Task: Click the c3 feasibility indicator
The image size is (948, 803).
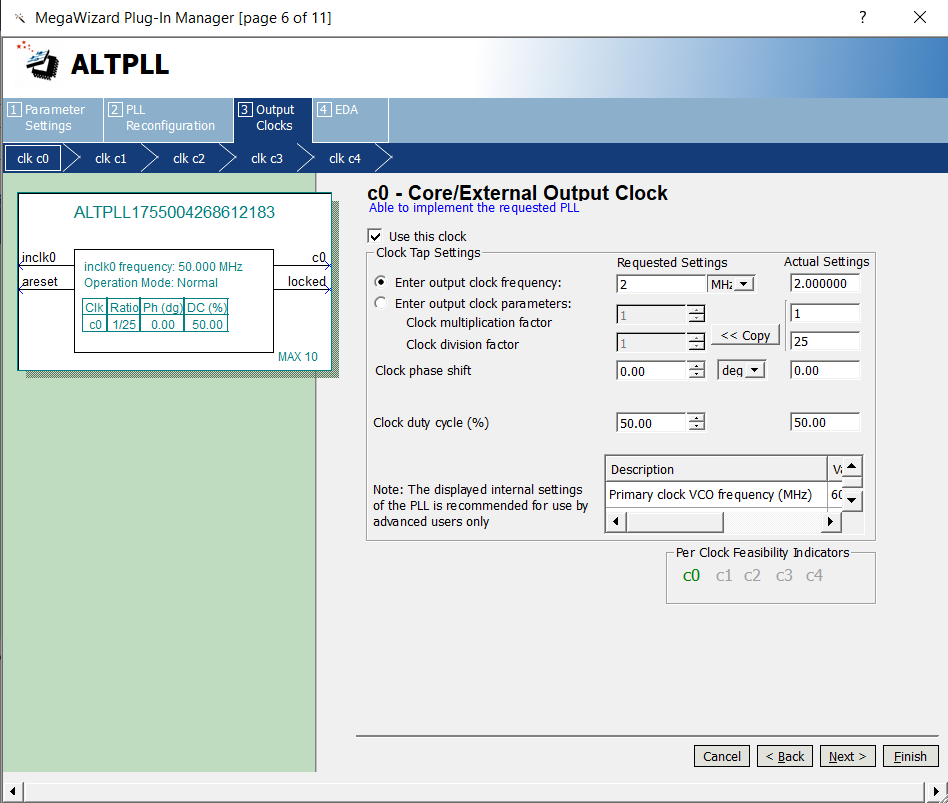Action: pyautogui.click(x=784, y=575)
